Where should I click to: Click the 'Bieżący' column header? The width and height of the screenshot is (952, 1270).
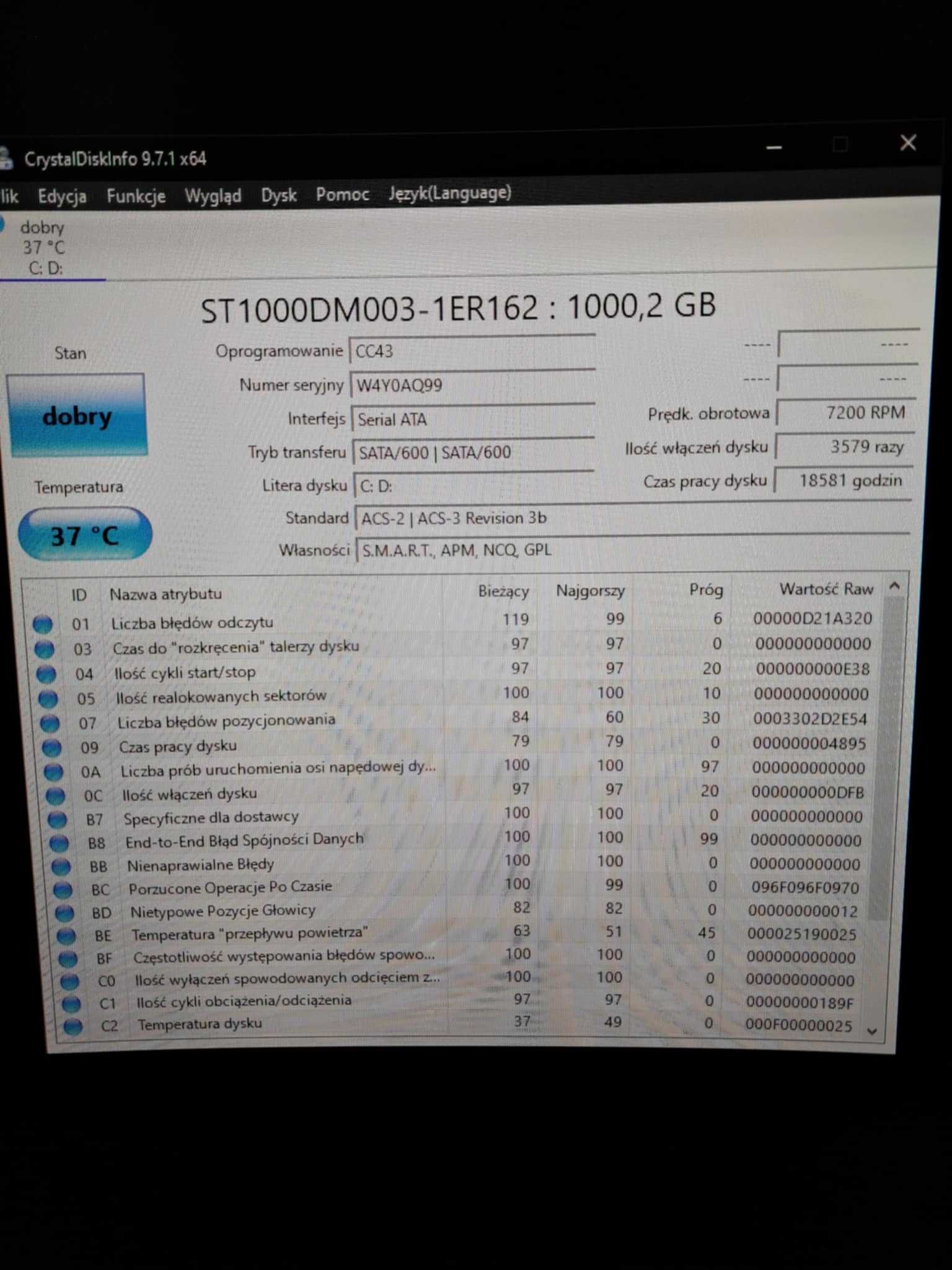503,591
